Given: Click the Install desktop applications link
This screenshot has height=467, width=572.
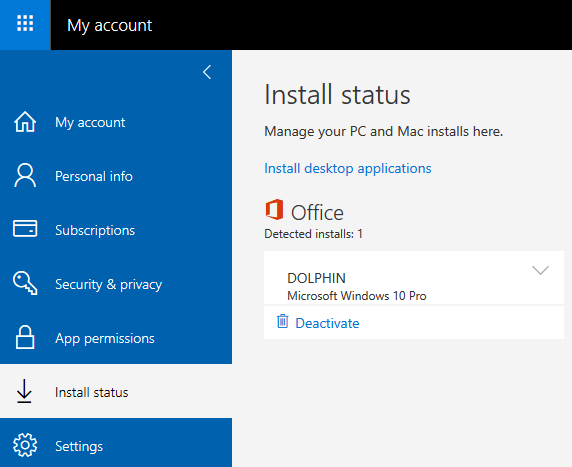Looking at the screenshot, I should [348, 169].
